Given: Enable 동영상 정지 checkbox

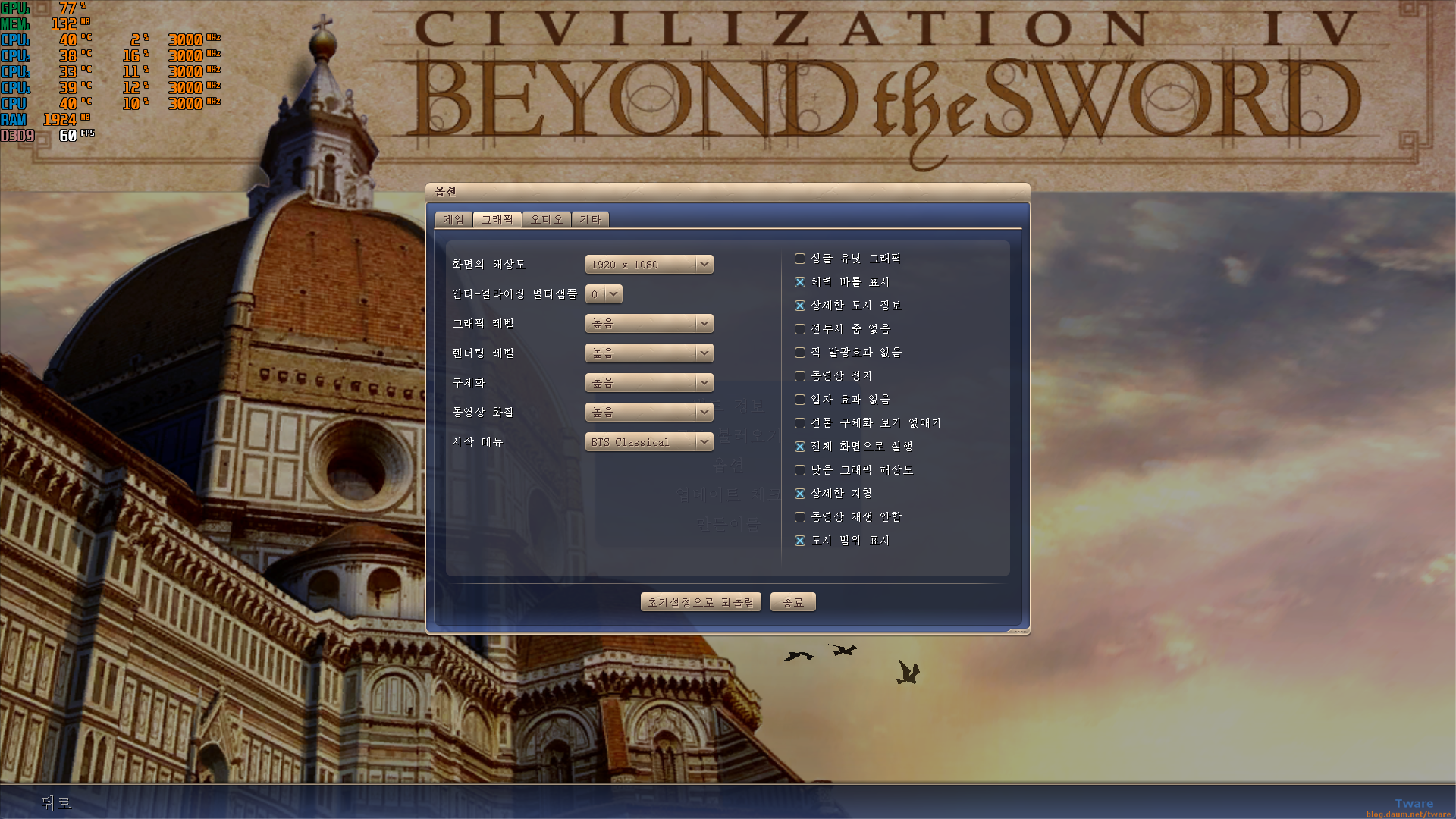Looking at the screenshot, I should point(800,376).
